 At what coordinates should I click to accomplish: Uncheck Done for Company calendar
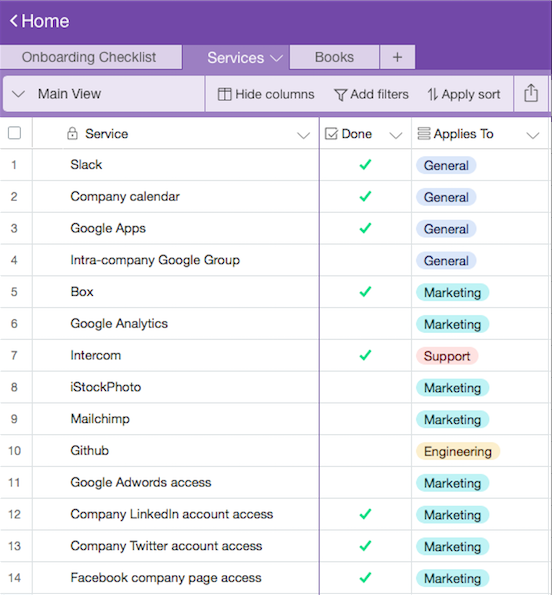click(365, 197)
